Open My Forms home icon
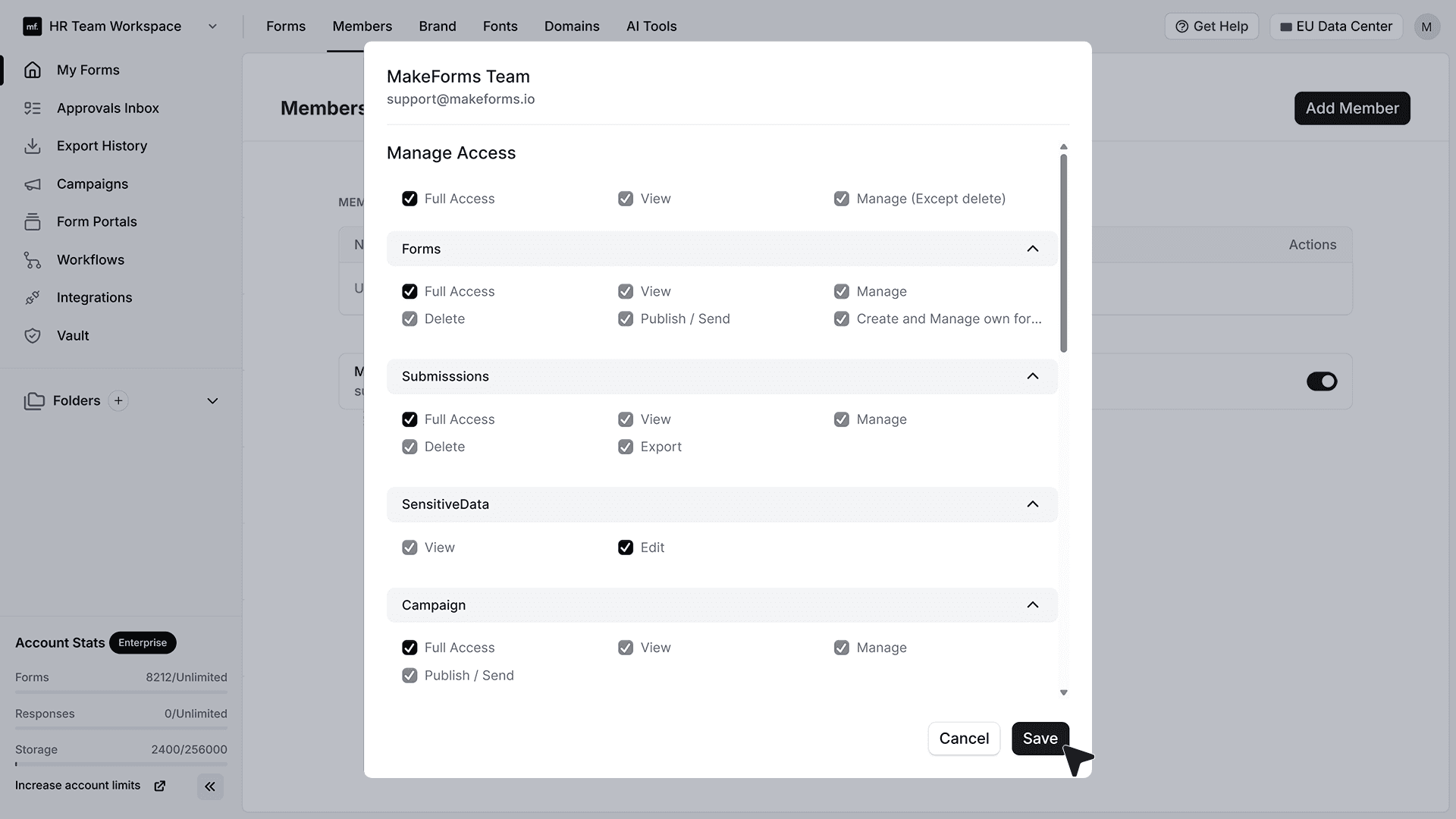Viewport: 1456px width, 819px height. [32, 70]
